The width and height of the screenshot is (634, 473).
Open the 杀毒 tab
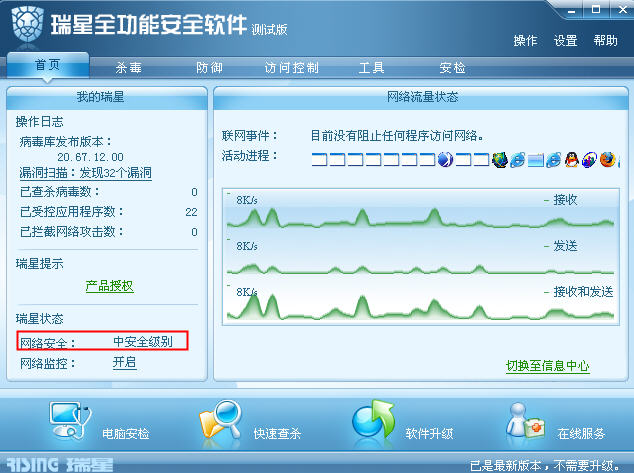point(129,68)
